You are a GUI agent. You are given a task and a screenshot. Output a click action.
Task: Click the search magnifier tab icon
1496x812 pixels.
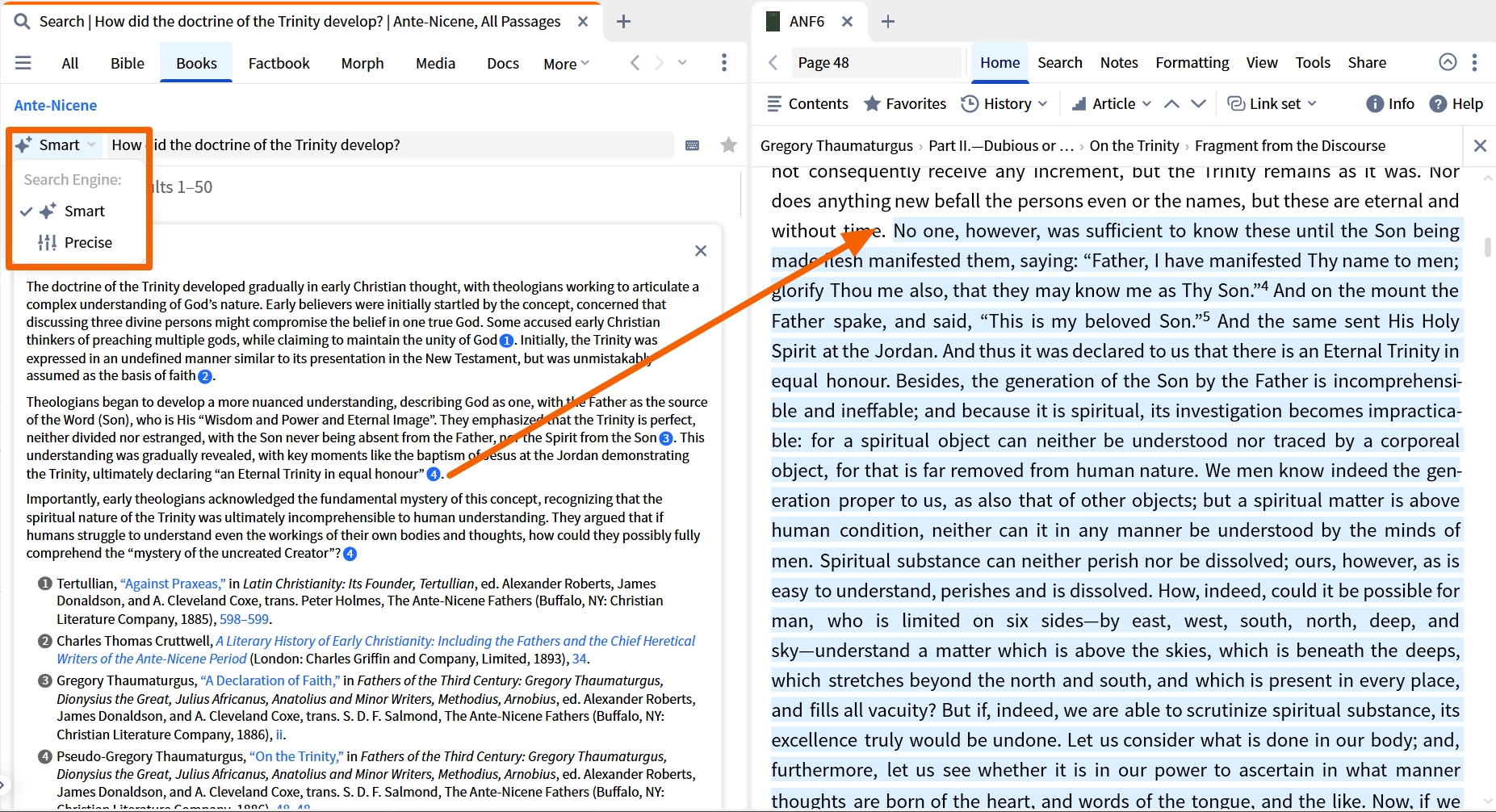point(23,22)
